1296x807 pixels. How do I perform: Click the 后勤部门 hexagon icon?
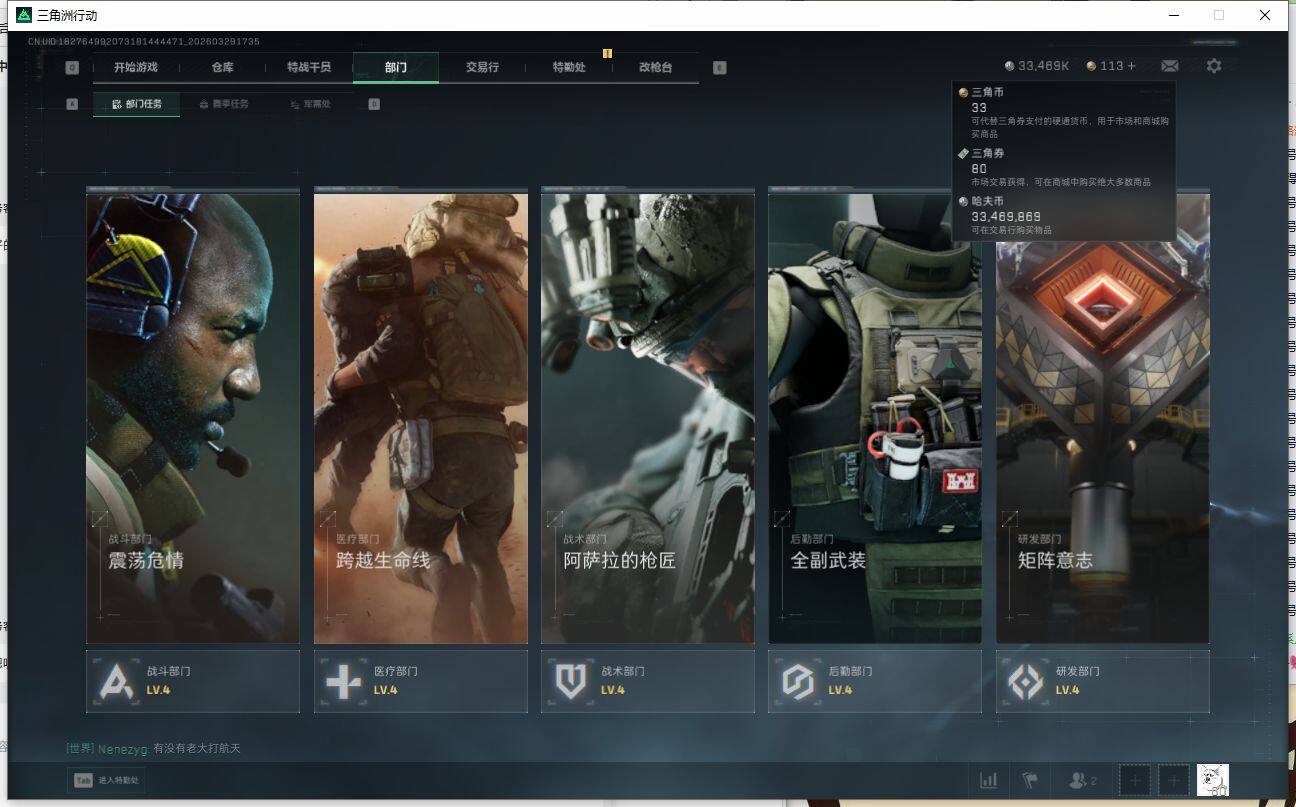pyautogui.click(x=797, y=682)
